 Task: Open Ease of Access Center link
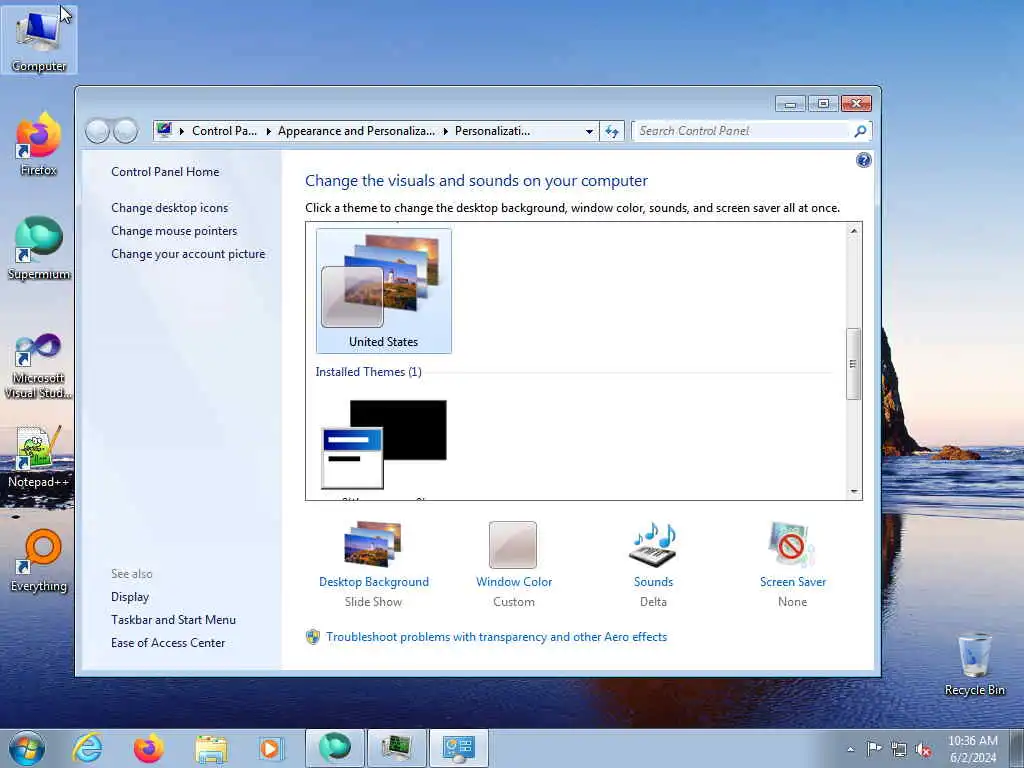tap(168, 643)
